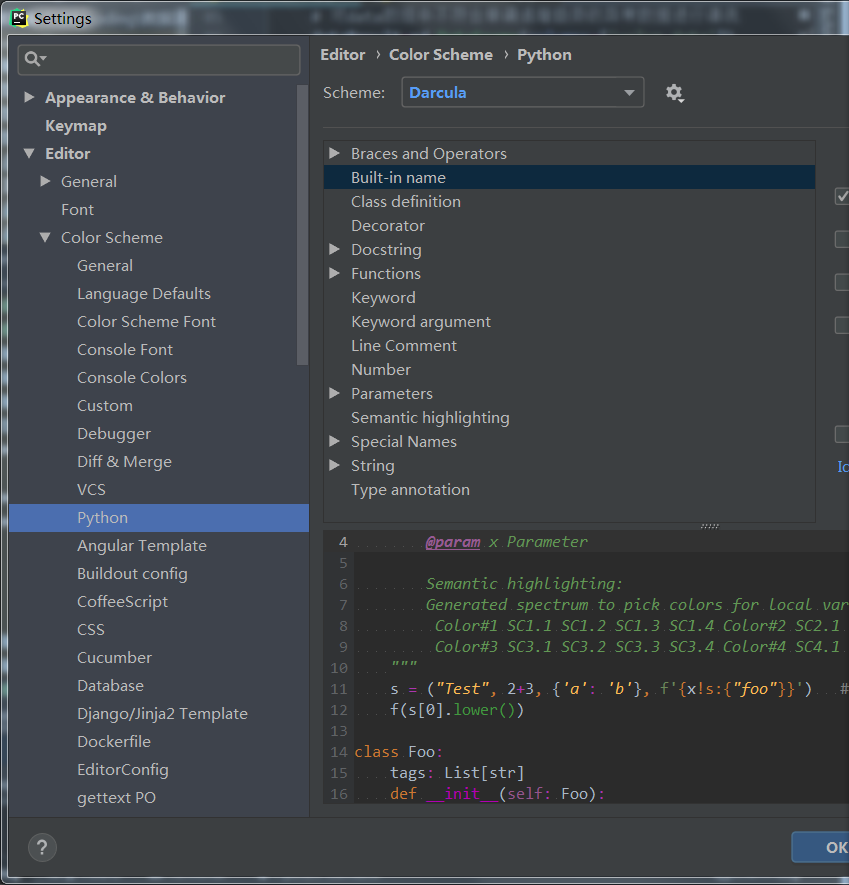Open EditorConfig page
The image size is (849, 885).
pyautogui.click(x=123, y=769)
